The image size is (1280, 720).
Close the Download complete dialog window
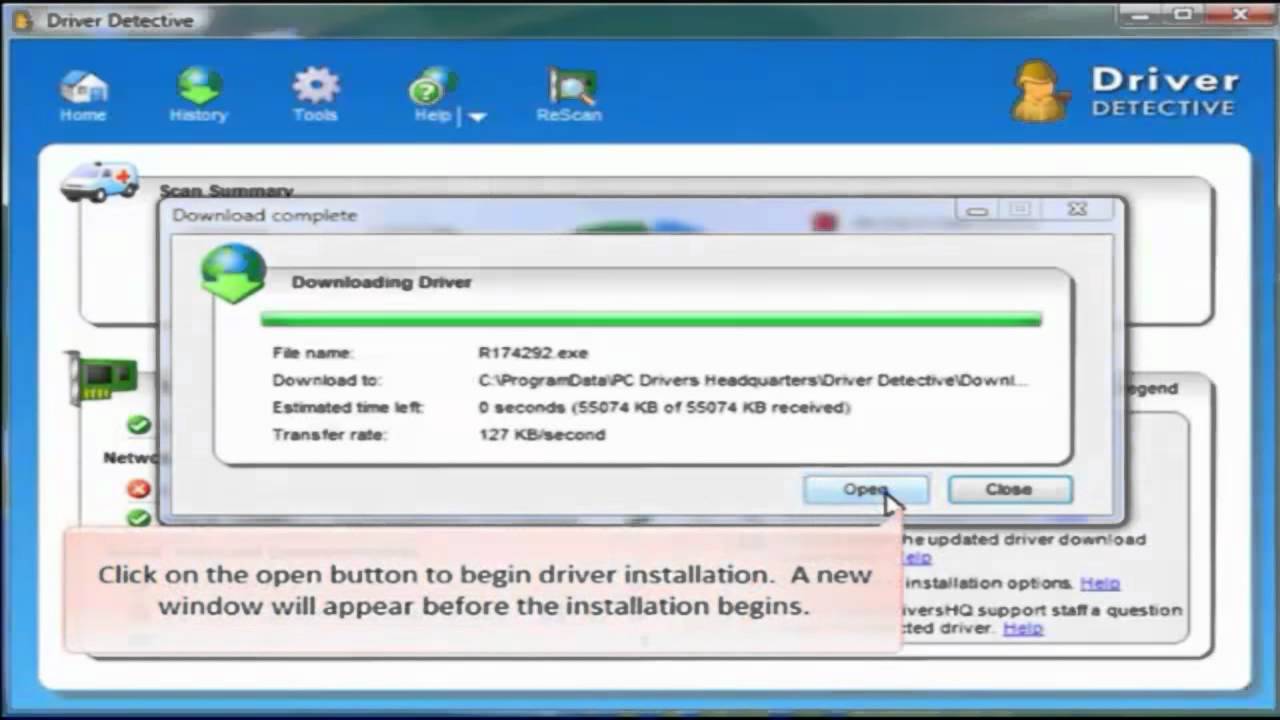click(x=1077, y=209)
